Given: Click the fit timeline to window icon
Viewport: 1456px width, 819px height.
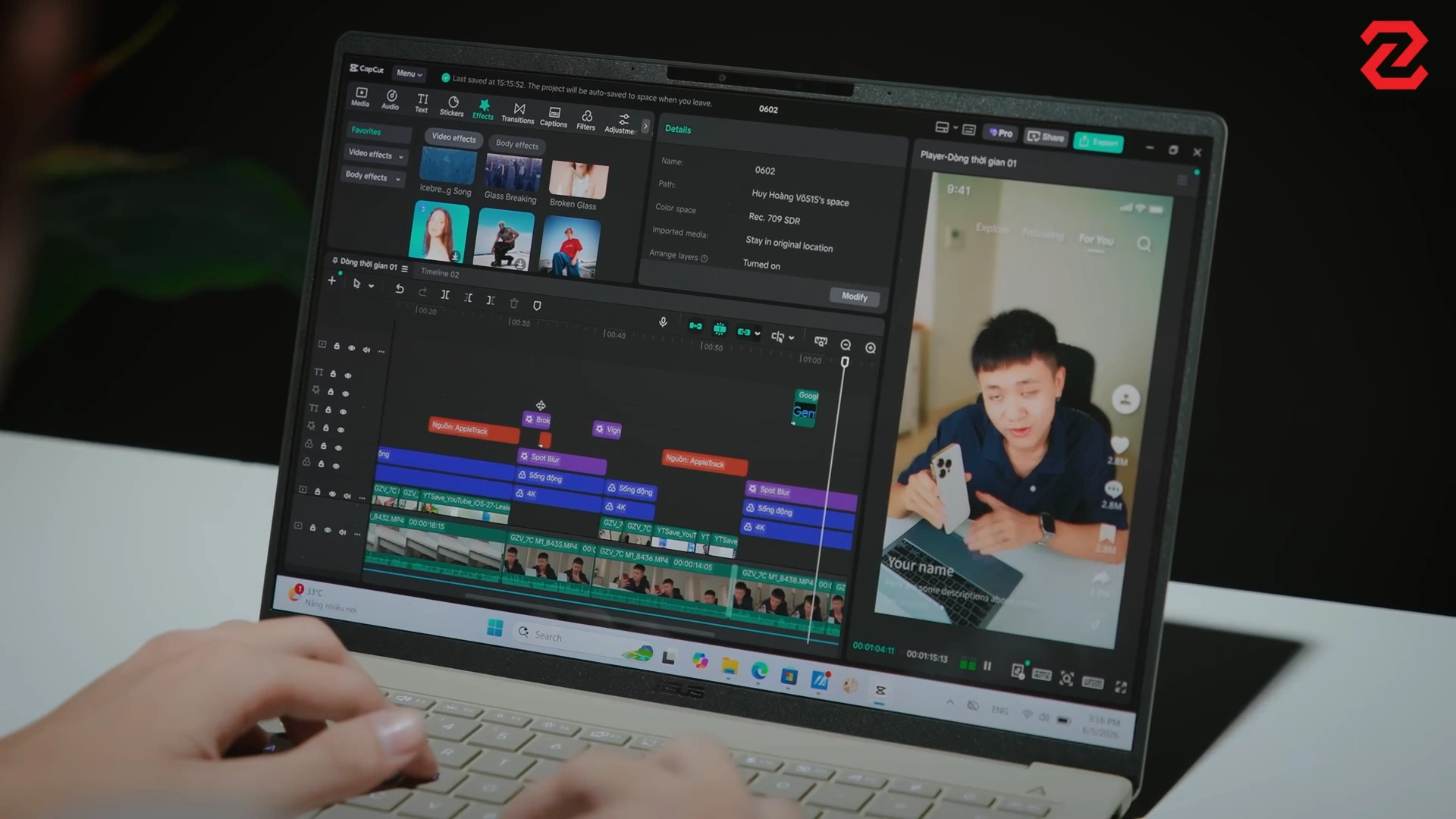Looking at the screenshot, I should 821,341.
